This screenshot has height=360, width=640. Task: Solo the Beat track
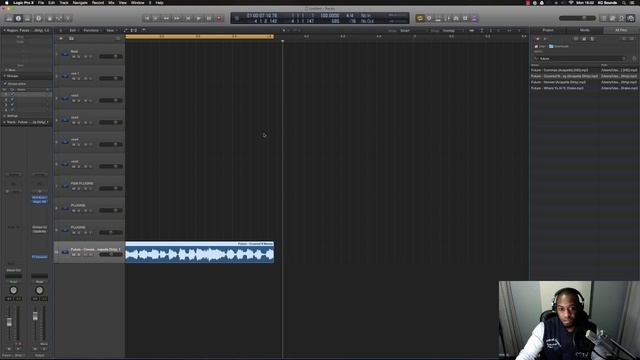click(x=79, y=56)
